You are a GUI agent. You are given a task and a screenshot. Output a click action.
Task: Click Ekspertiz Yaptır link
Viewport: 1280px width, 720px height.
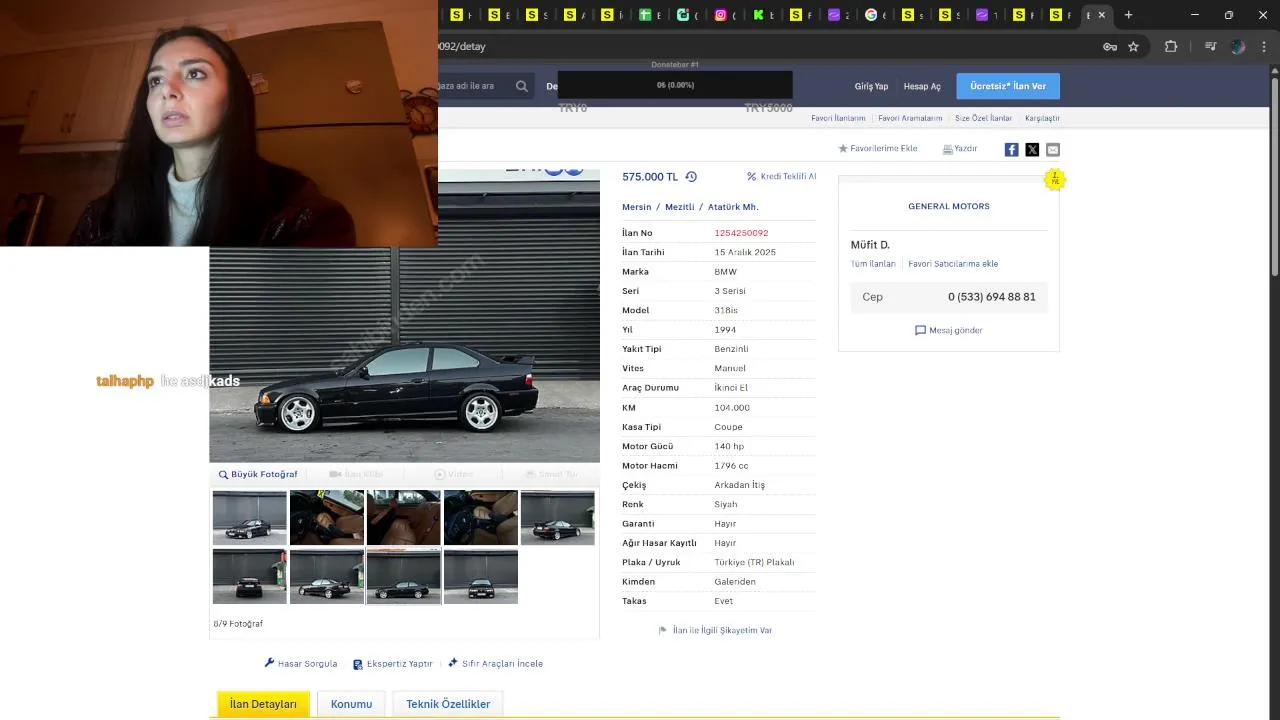(392, 664)
